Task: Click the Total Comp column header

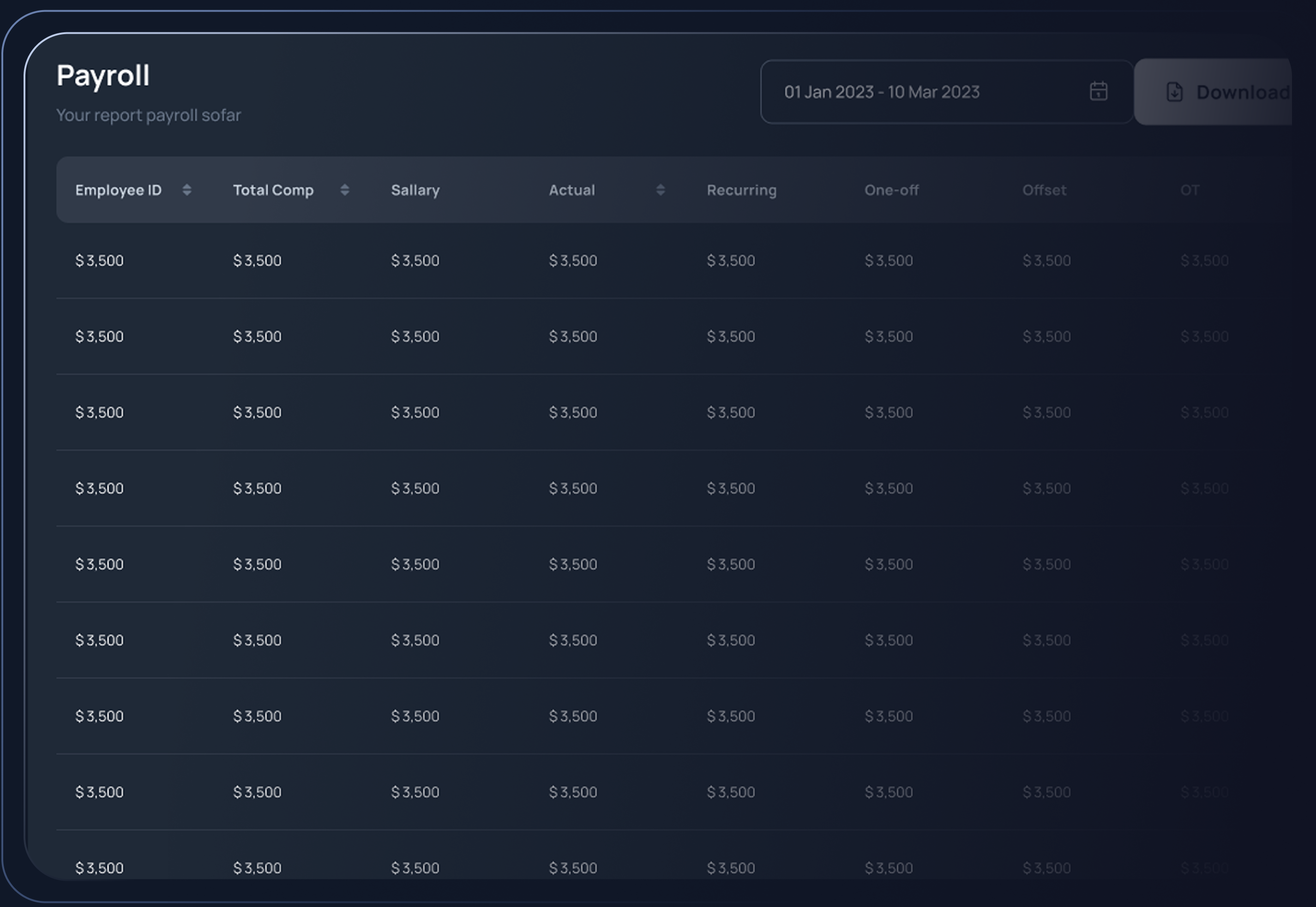Action: pyautogui.click(x=273, y=190)
